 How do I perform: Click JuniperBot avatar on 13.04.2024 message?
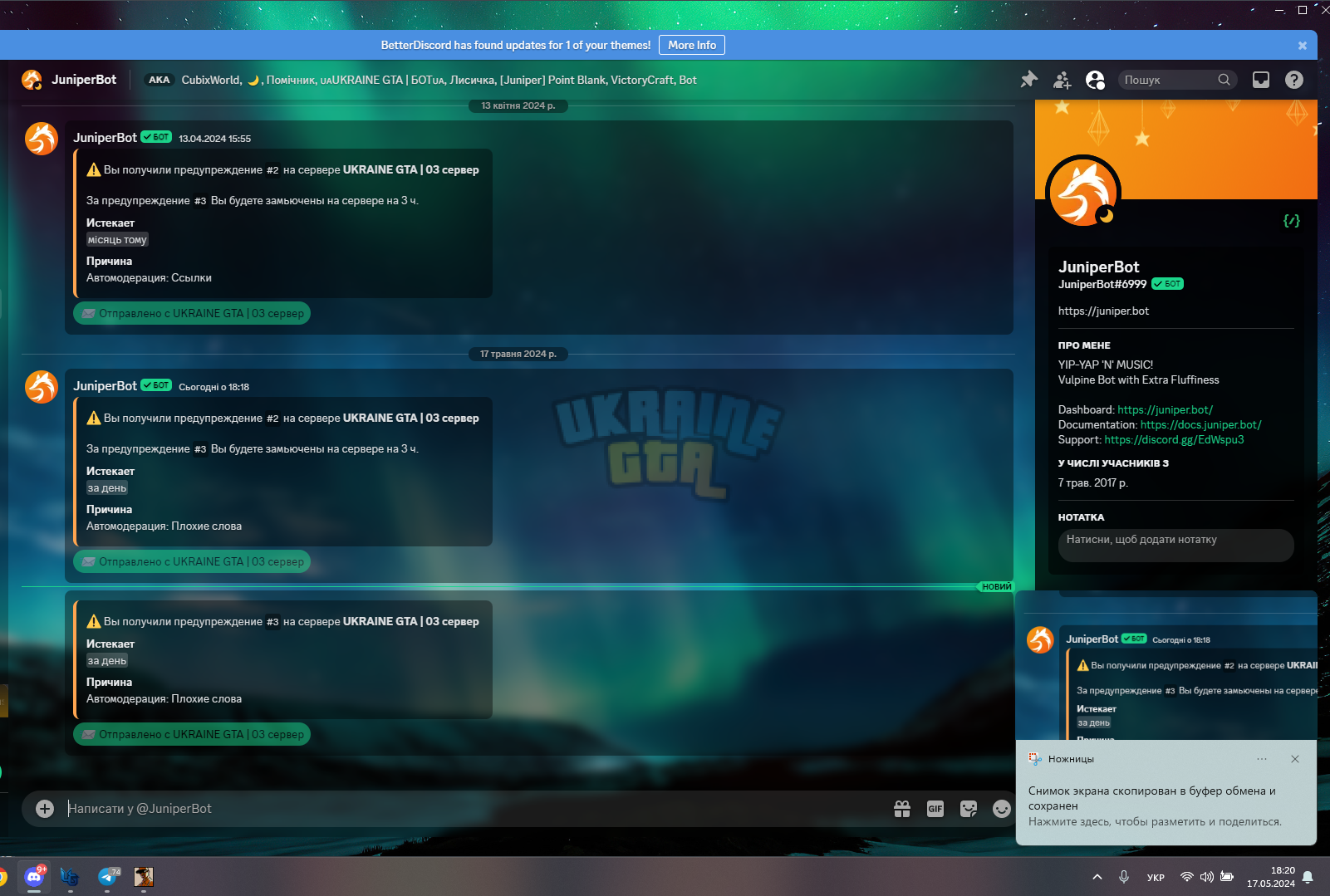click(x=42, y=139)
